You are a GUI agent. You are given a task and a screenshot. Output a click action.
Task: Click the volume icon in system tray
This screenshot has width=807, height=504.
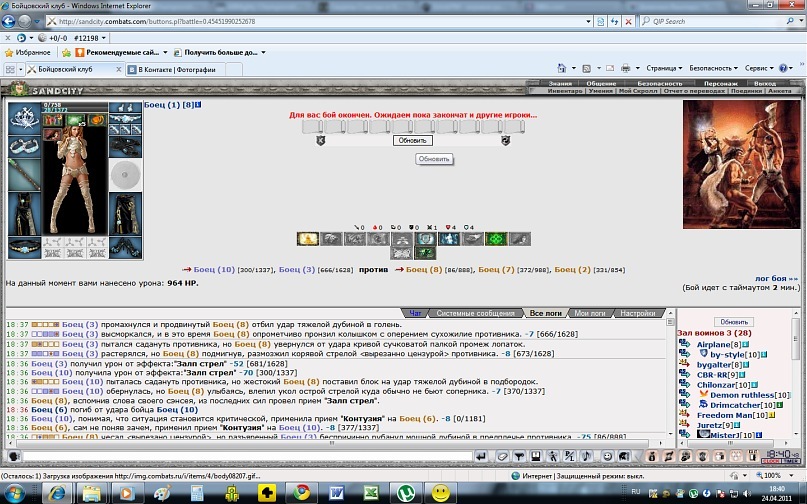tap(746, 493)
